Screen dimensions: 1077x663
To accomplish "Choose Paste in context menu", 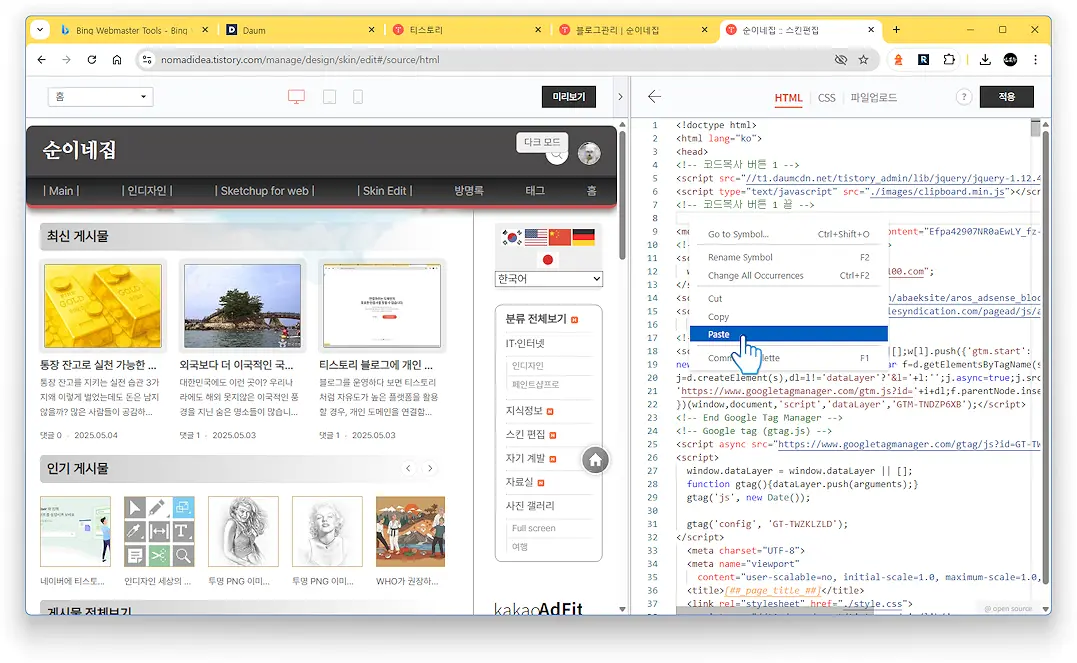I will pos(789,335).
